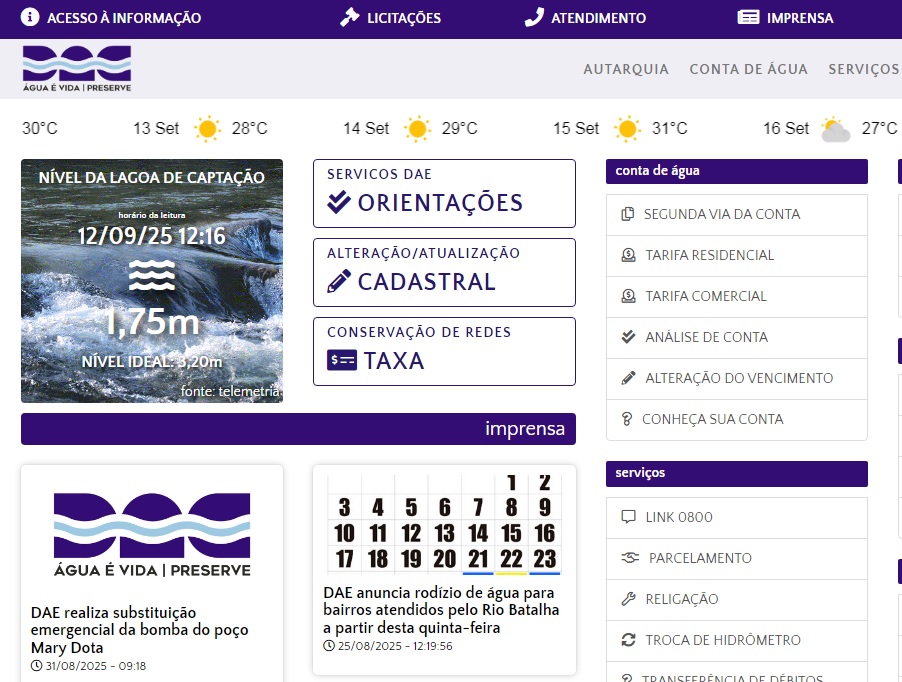Click the info icon beside Acesso à Informação
This screenshot has width=902, height=682.
click(30, 18)
